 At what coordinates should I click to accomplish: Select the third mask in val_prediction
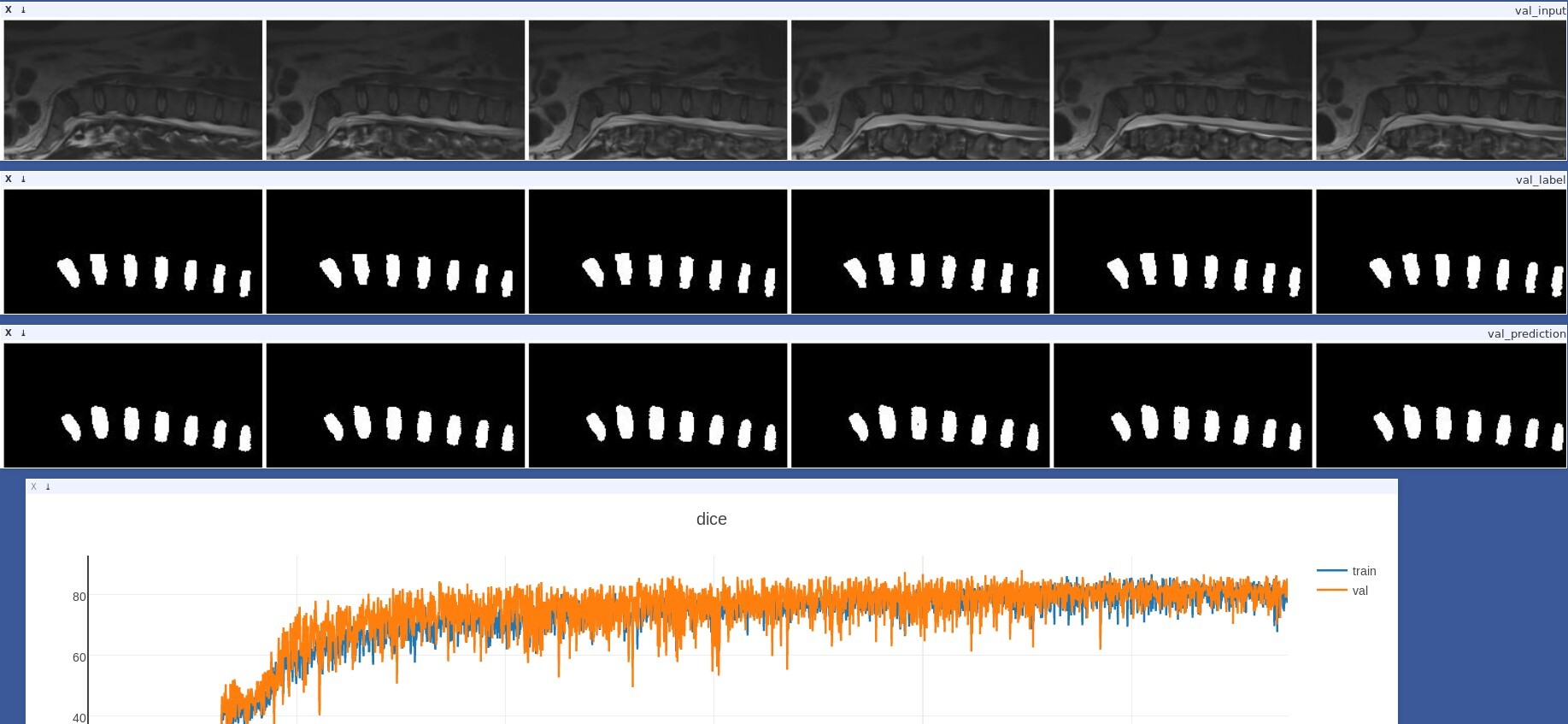point(658,405)
